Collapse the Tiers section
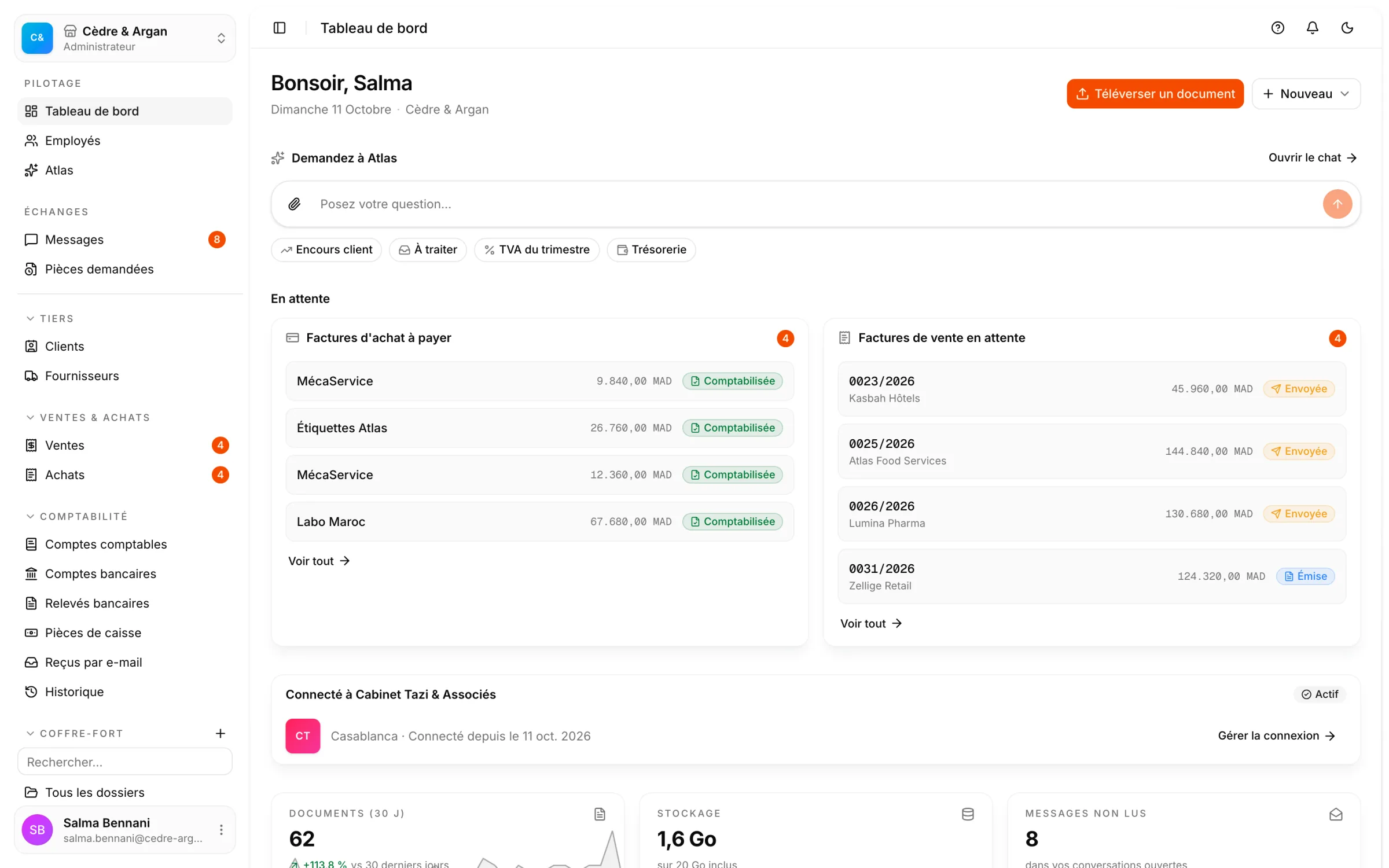Image resolution: width=1389 pixels, height=868 pixels. point(50,318)
